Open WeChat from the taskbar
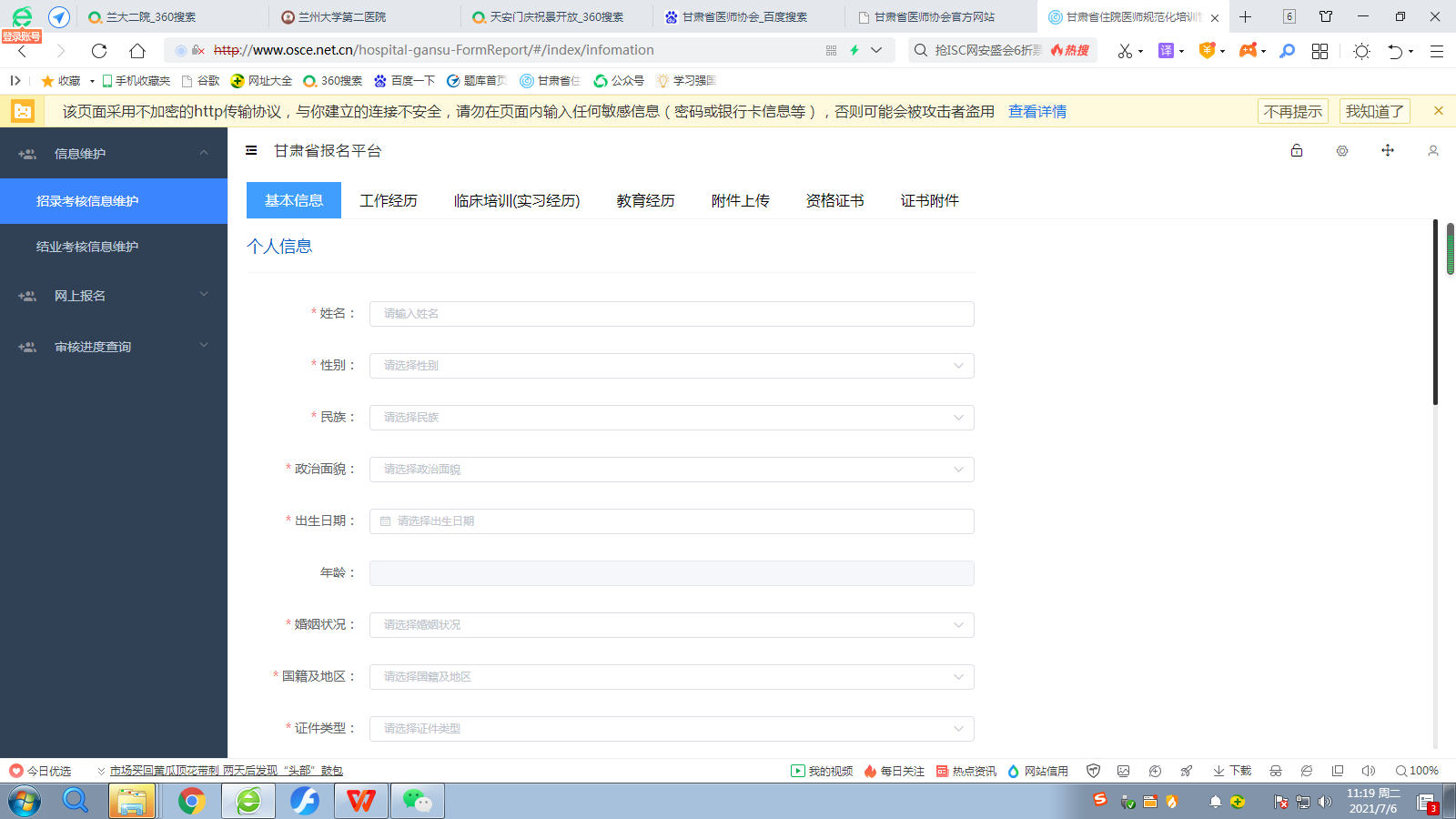1456x819 pixels. pyautogui.click(x=417, y=801)
